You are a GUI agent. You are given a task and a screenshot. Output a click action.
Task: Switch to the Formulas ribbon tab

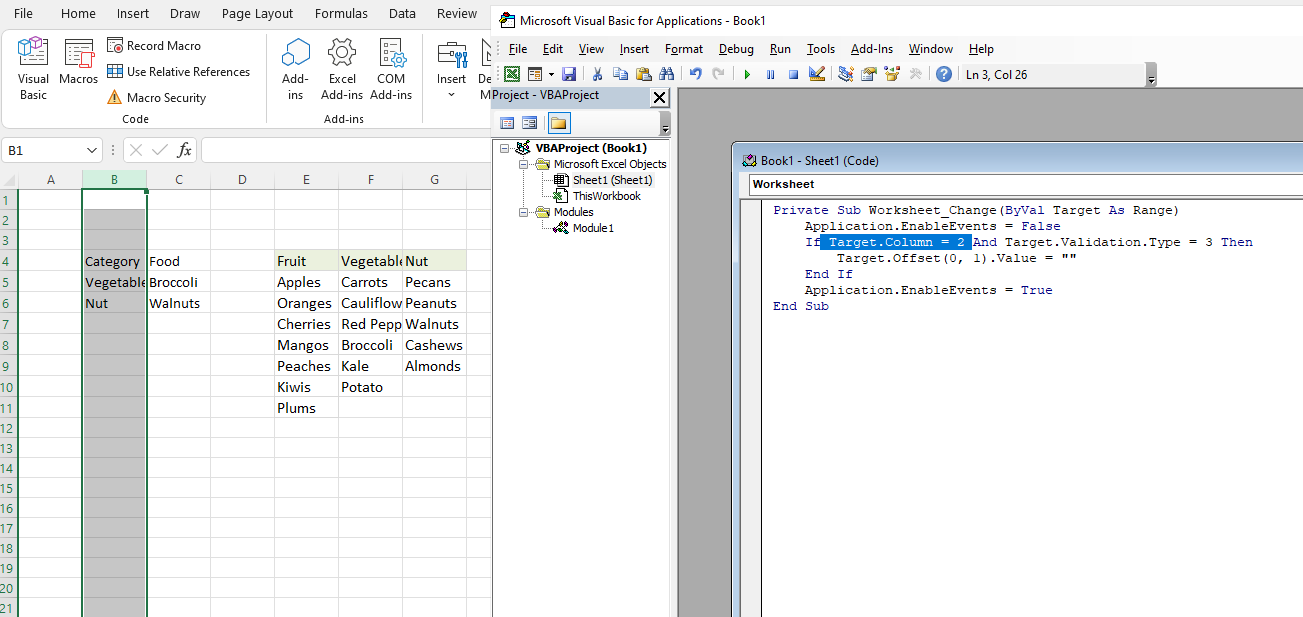[341, 14]
